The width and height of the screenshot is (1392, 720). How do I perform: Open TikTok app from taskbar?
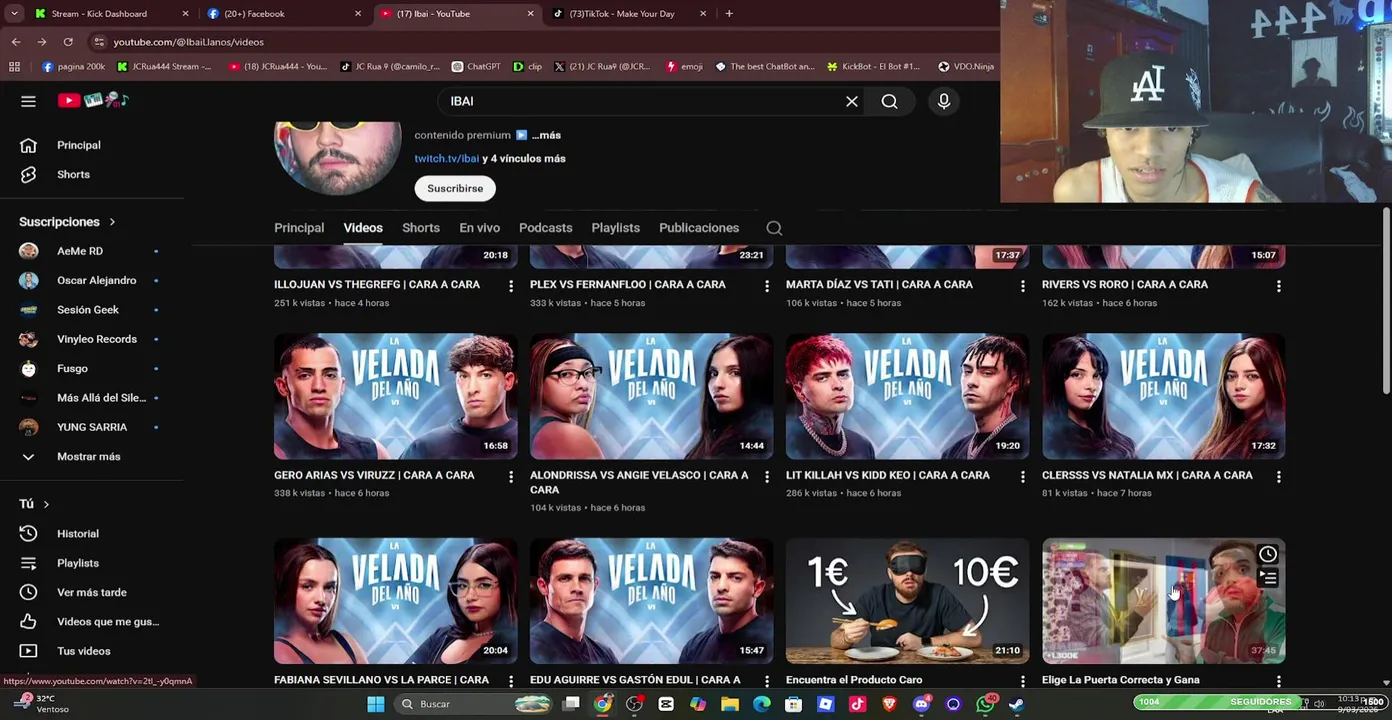(857, 704)
